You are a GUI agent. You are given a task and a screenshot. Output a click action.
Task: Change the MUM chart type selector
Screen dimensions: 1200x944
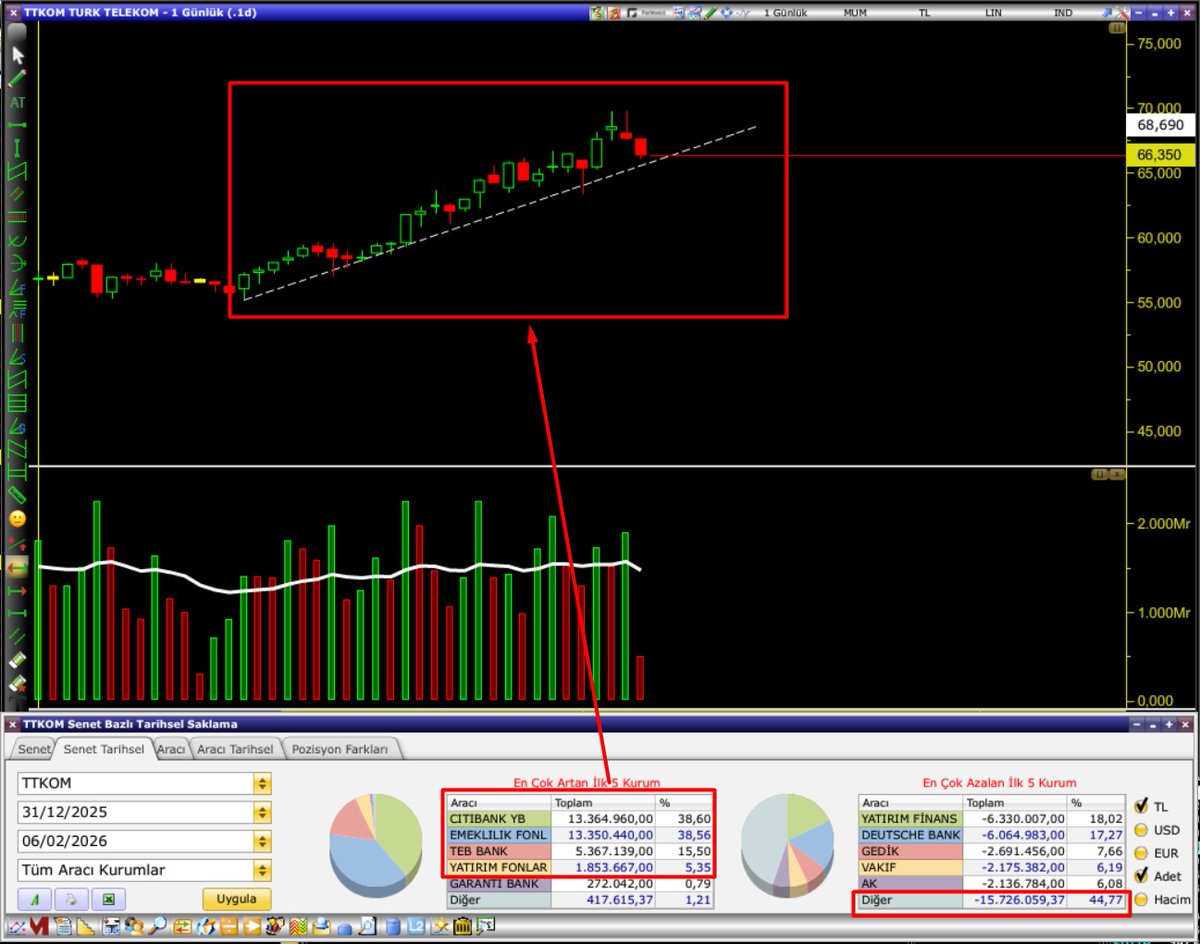point(855,13)
